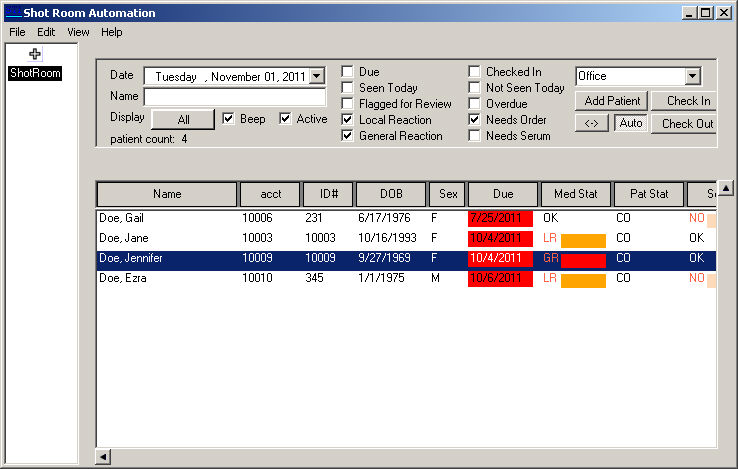Sort by the Name column header
This screenshot has height=469, width=738.
click(x=167, y=194)
